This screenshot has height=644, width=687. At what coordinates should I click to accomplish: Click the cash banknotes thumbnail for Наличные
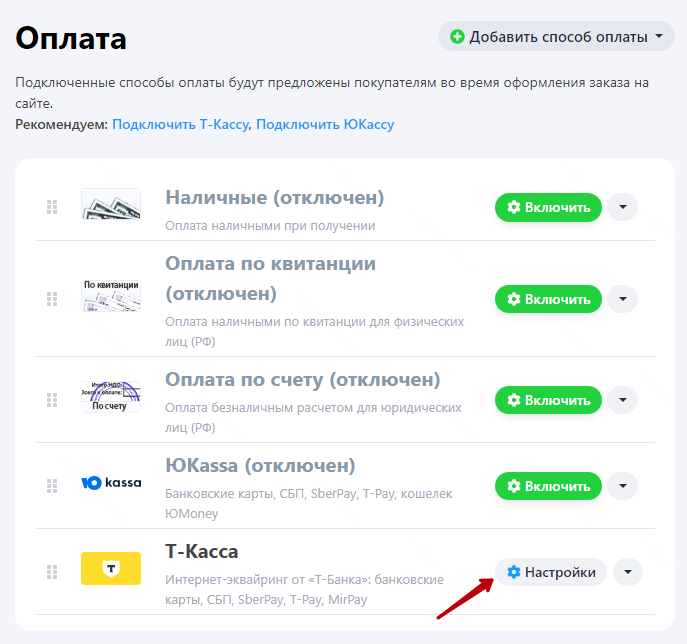tap(111, 204)
